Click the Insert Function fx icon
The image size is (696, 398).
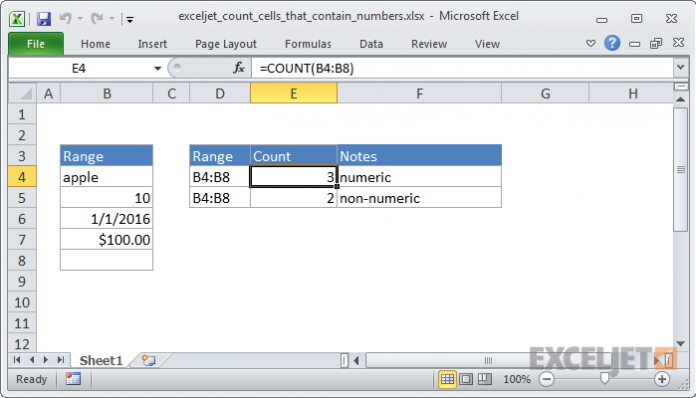click(x=239, y=68)
